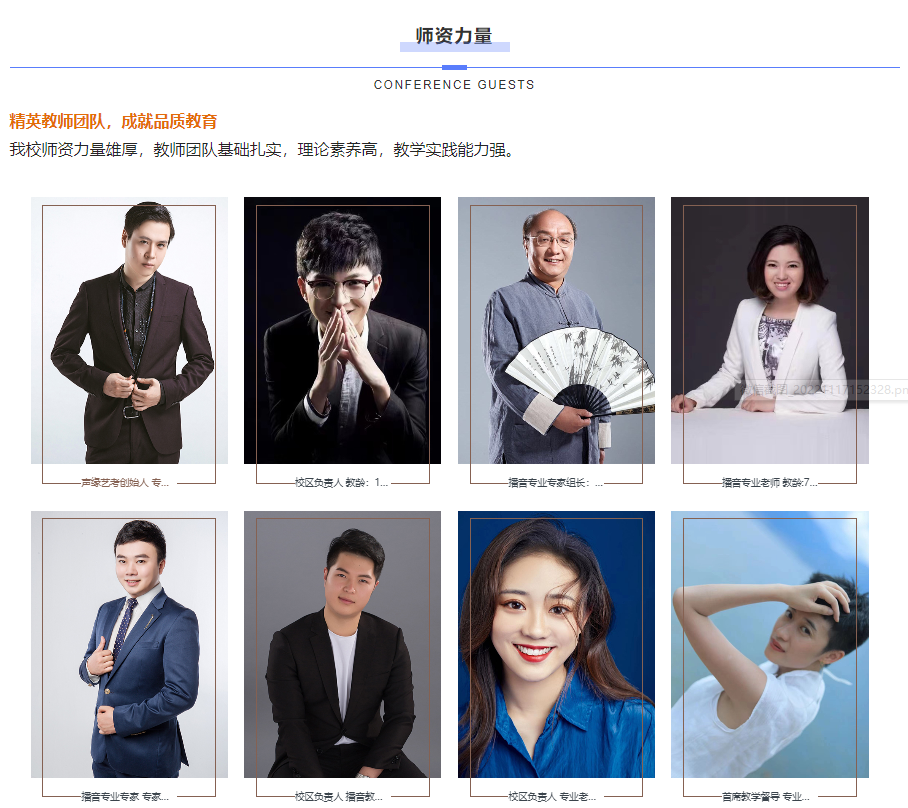Select photo of man holding folding fan

tap(556, 330)
